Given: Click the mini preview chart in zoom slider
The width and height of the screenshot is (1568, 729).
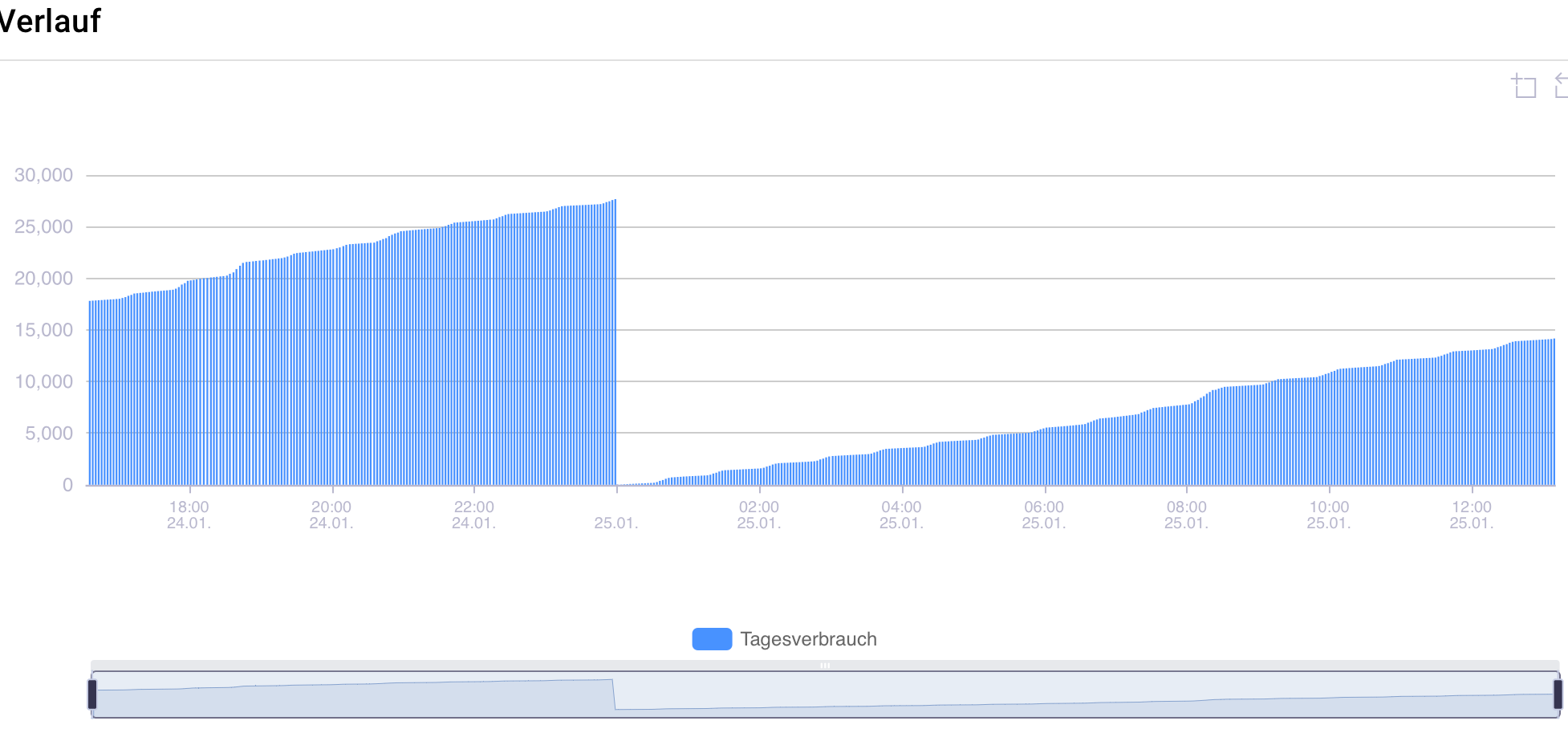Looking at the screenshot, I should (825, 694).
